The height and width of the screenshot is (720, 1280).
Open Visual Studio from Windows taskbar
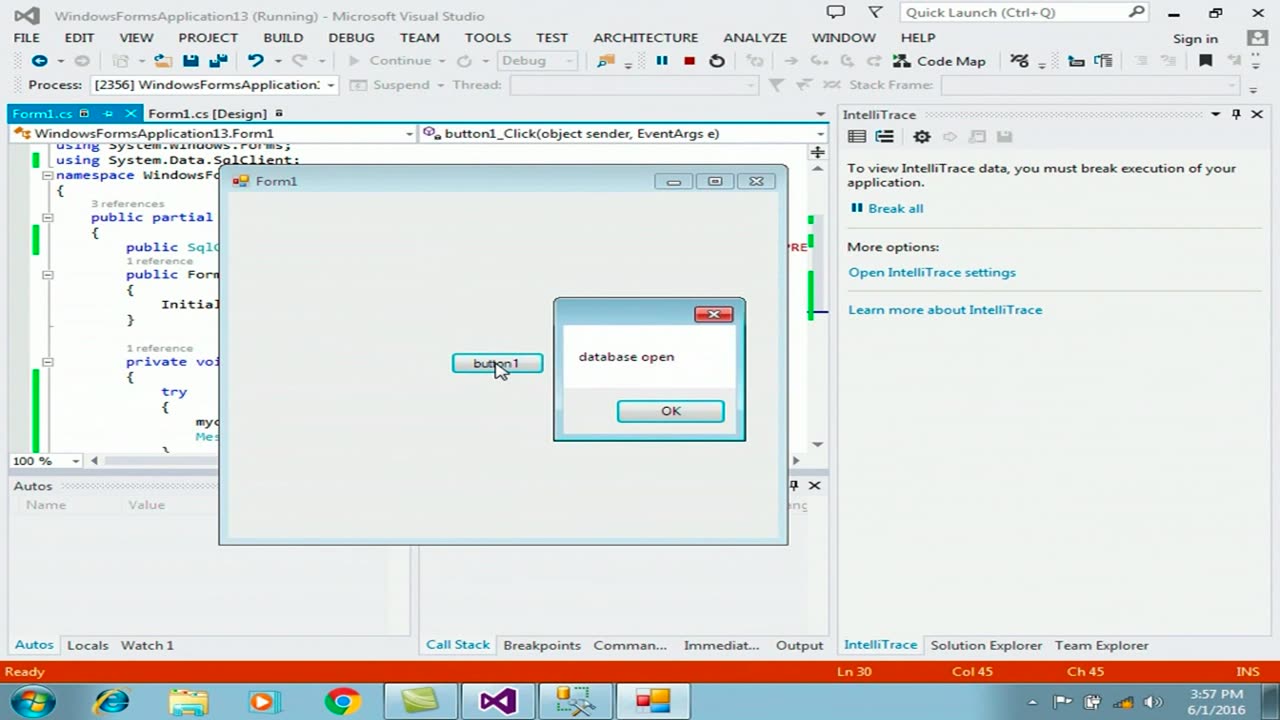497,701
